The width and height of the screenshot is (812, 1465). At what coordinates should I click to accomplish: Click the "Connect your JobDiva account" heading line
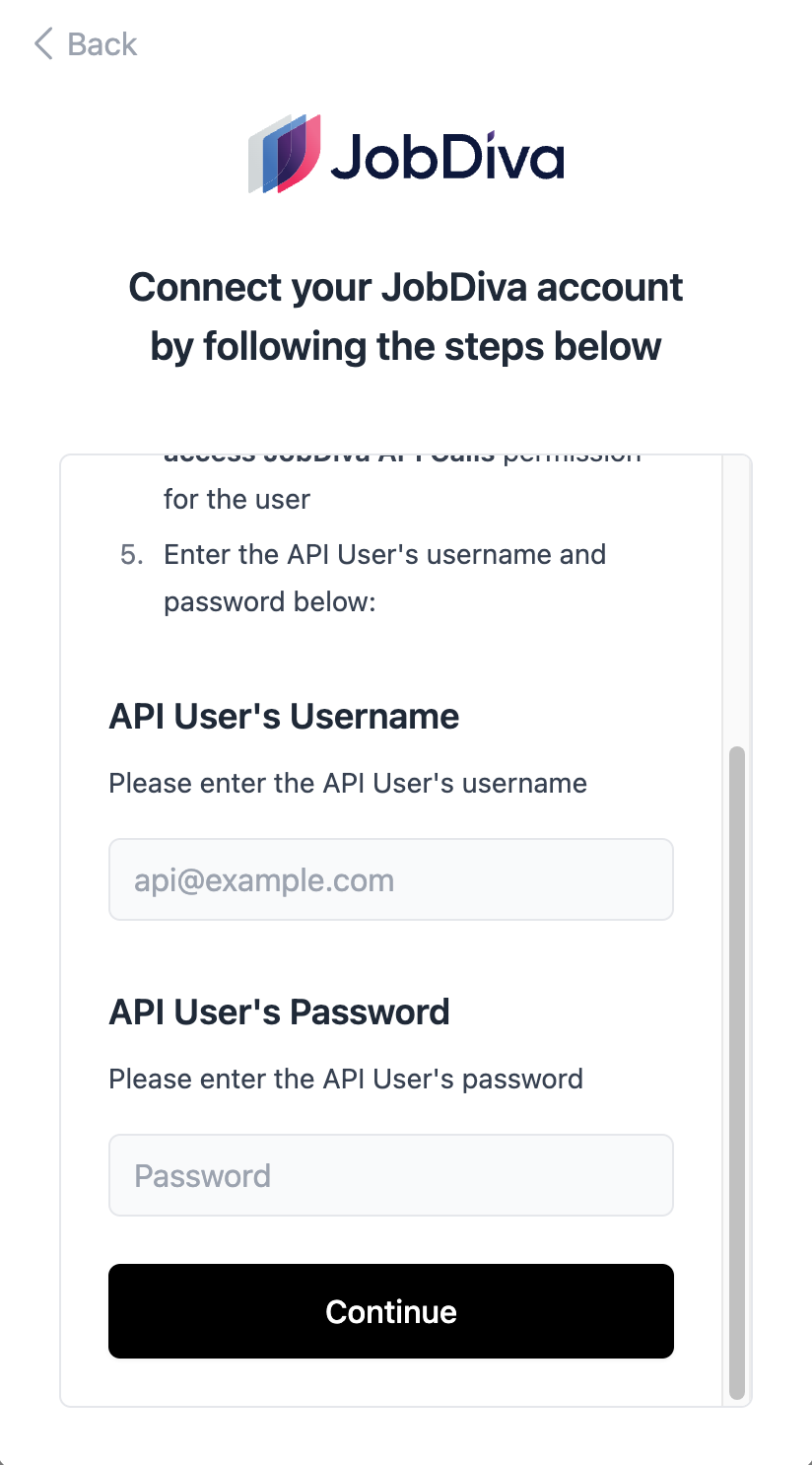pyautogui.click(x=406, y=288)
